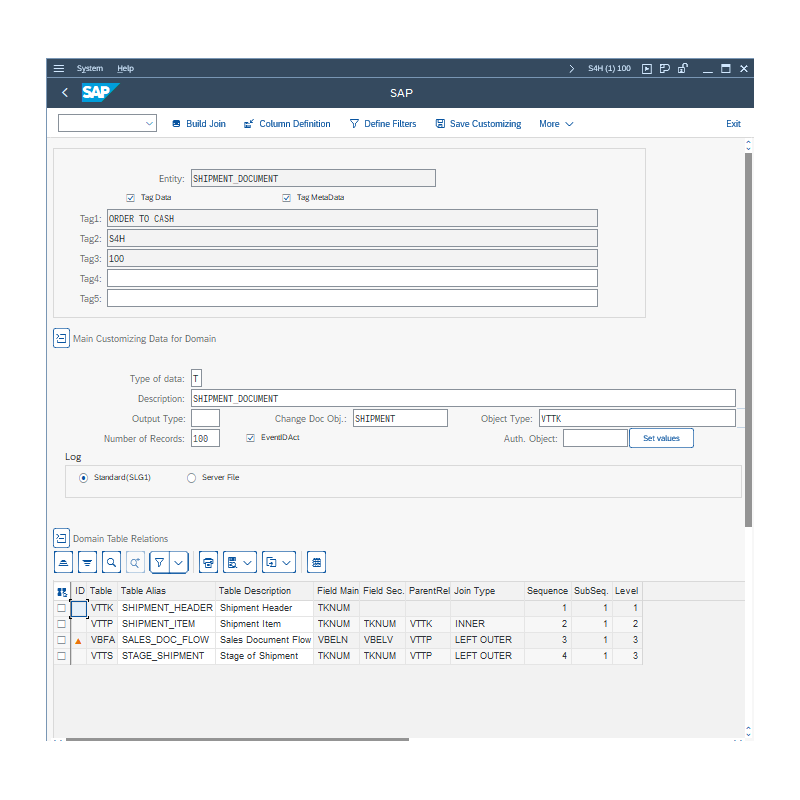The width and height of the screenshot is (800, 800).
Task: Click the Set values button for Auth. Object
Action: click(x=661, y=437)
